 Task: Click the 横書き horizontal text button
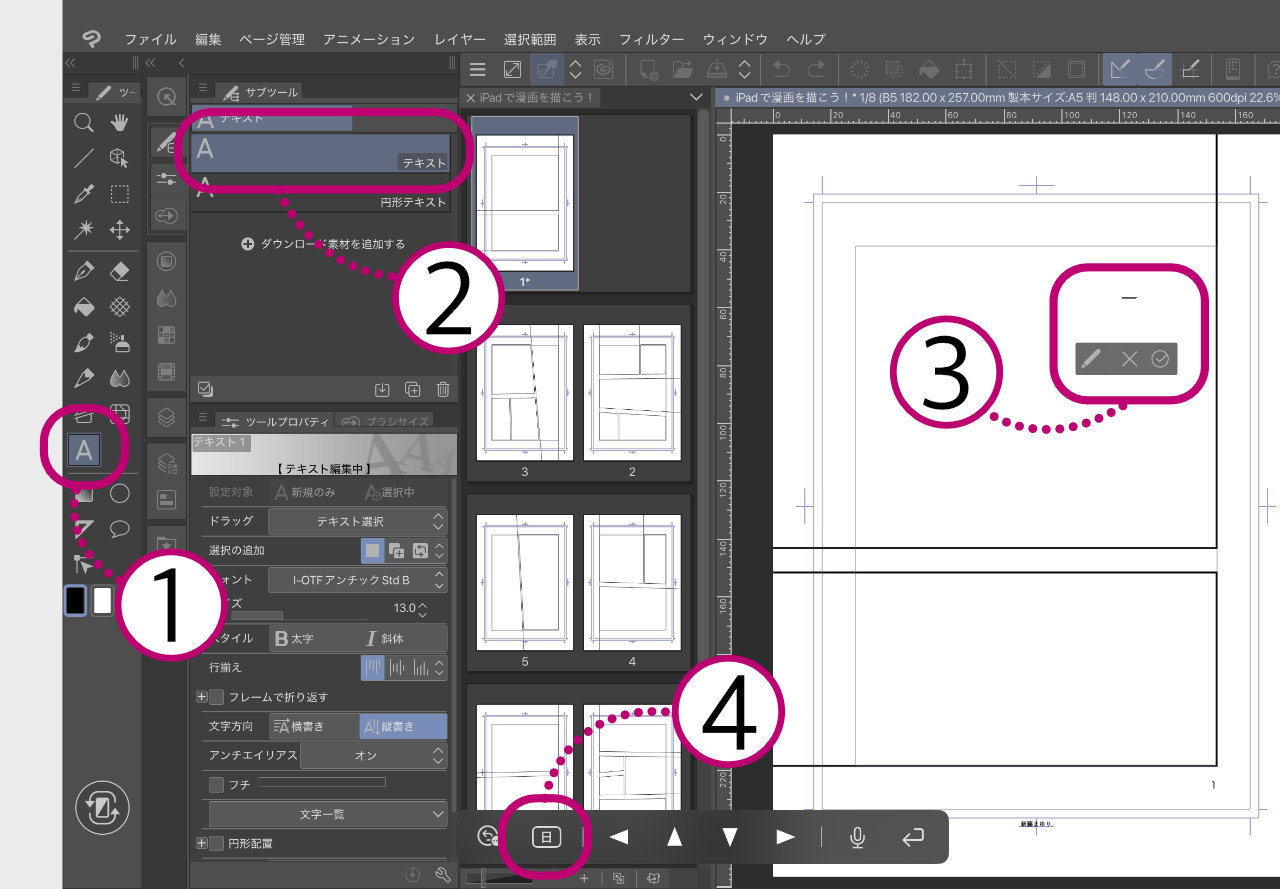(x=314, y=727)
